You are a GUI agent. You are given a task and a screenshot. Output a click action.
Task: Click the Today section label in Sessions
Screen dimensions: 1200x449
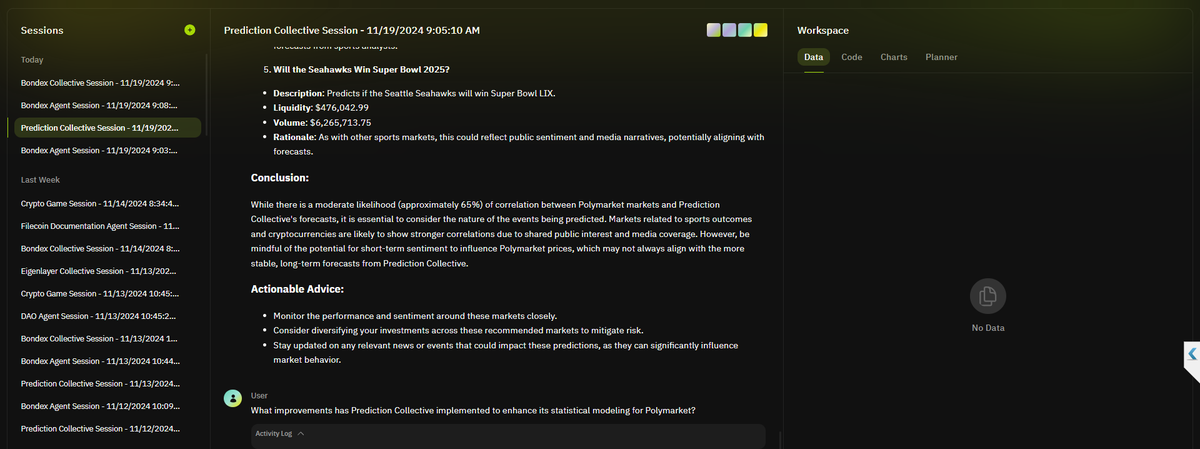click(x=32, y=60)
